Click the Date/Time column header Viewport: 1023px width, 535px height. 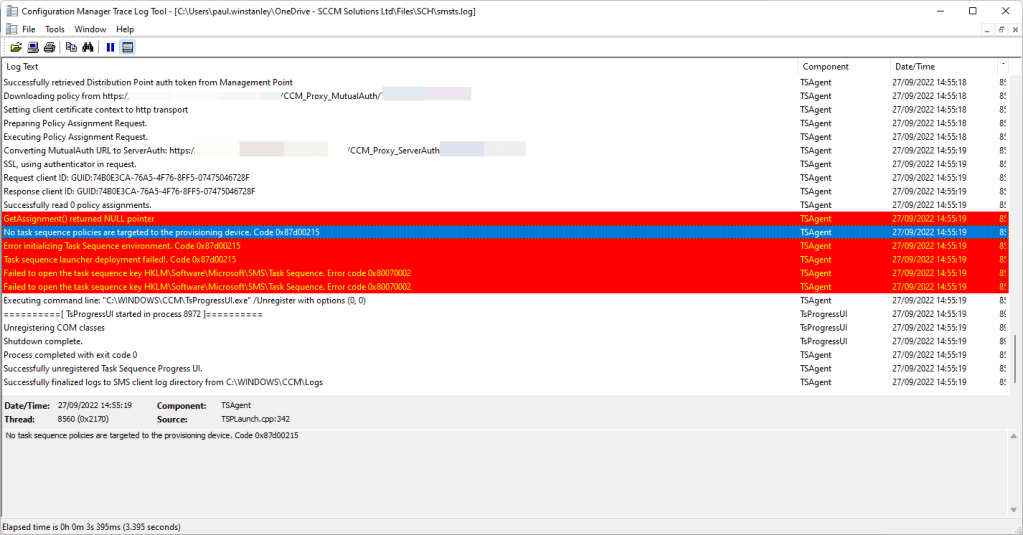coord(942,67)
